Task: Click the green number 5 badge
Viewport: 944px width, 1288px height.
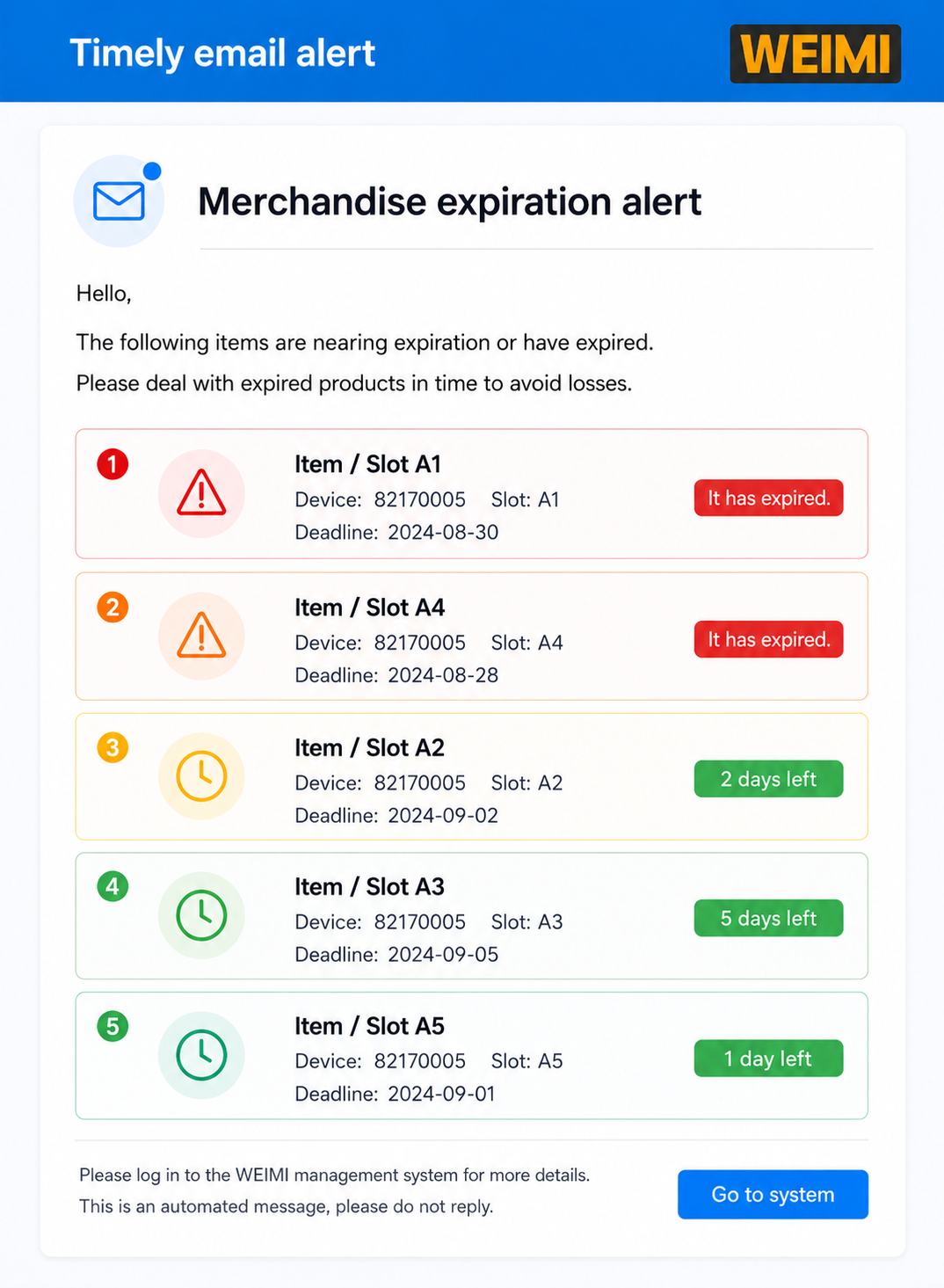Action: click(113, 1026)
